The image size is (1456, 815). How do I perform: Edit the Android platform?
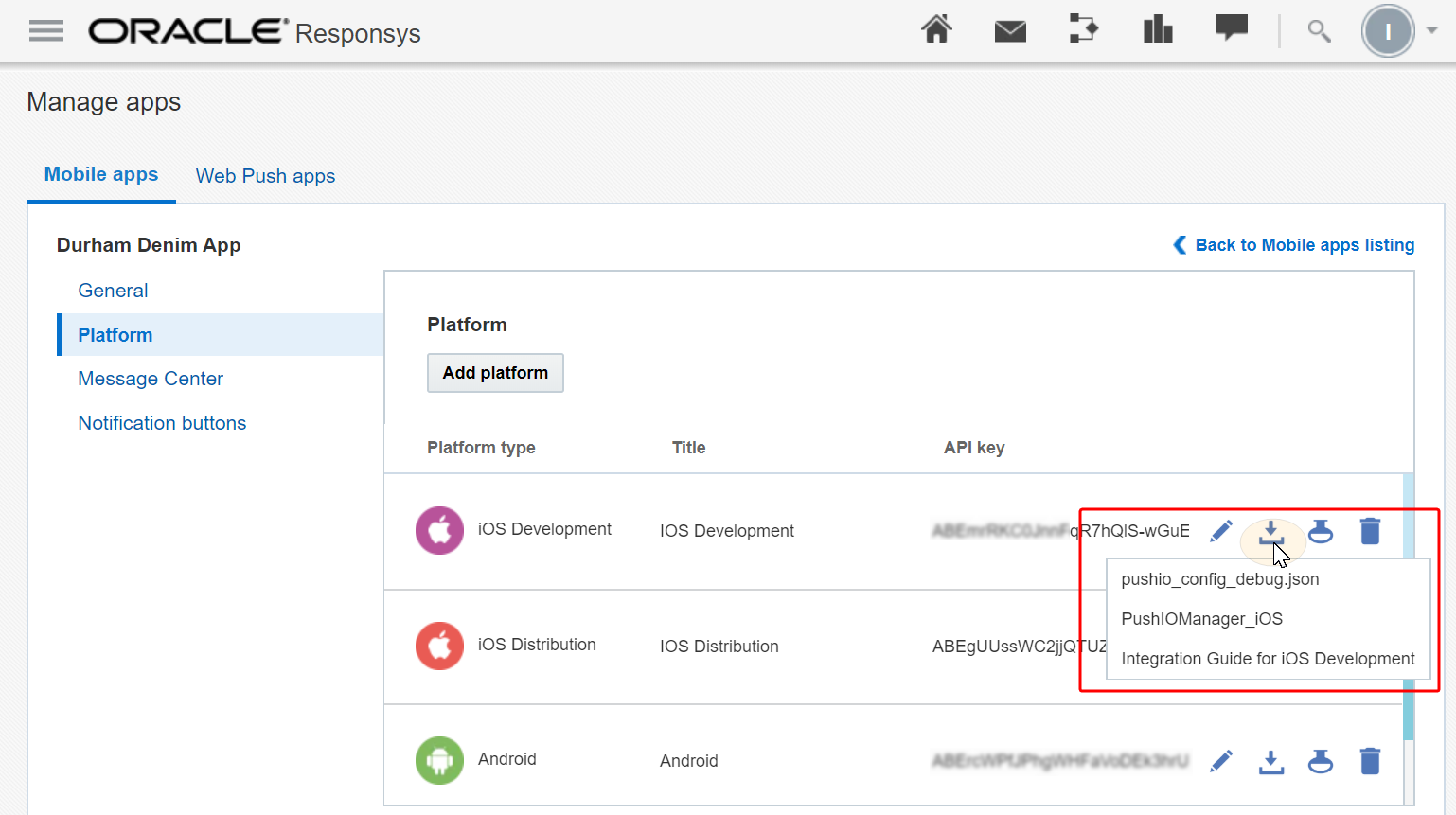pos(1221,761)
